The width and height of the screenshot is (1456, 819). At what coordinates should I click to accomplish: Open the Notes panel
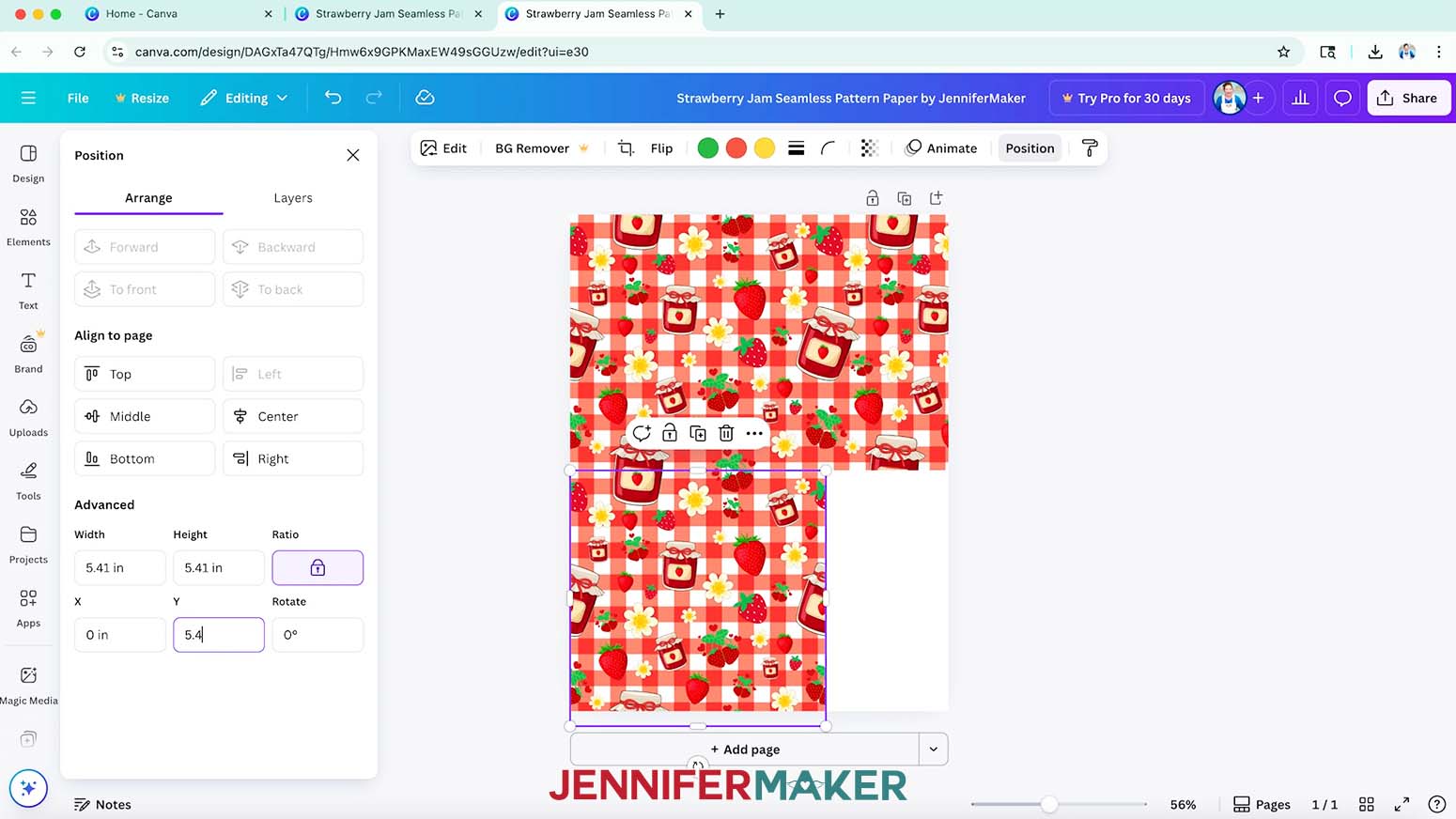(x=102, y=804)
